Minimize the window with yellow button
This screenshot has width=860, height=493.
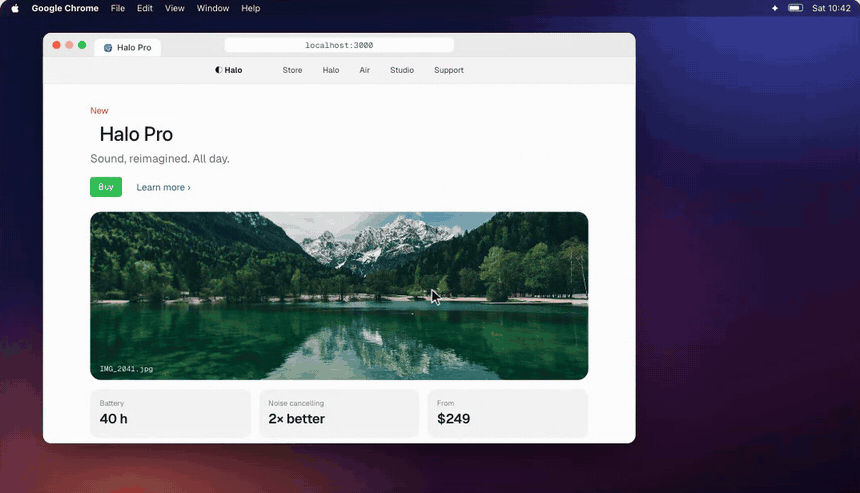pyautogui.click(x=69, y=45)
